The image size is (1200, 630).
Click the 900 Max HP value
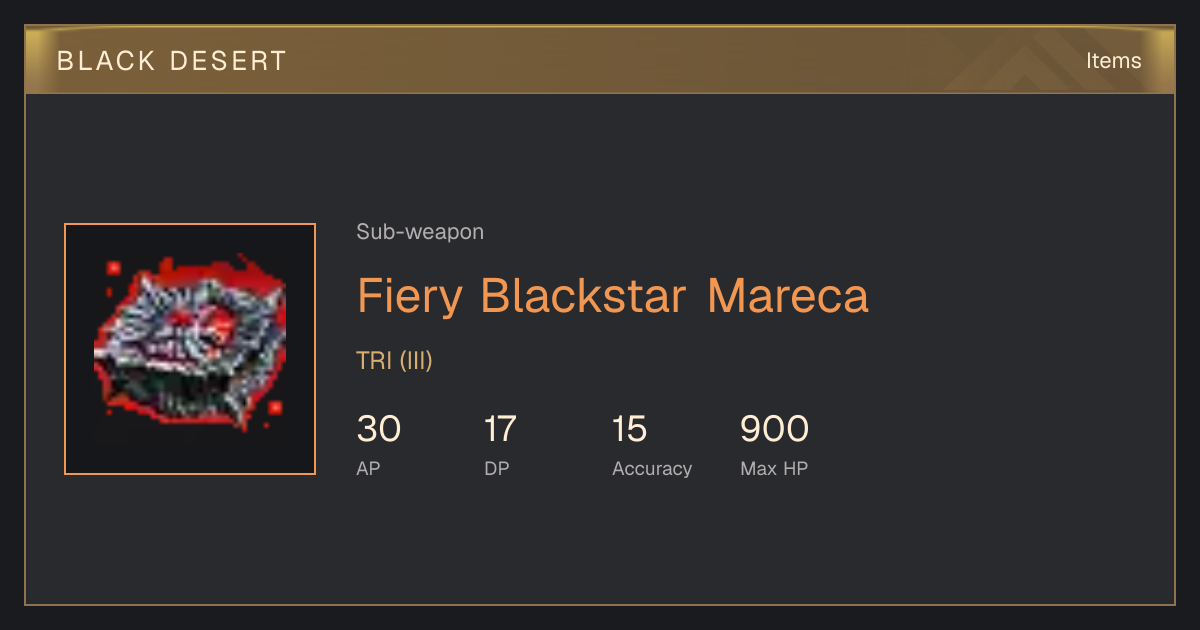pyautogui.click(x=774, y=429)
